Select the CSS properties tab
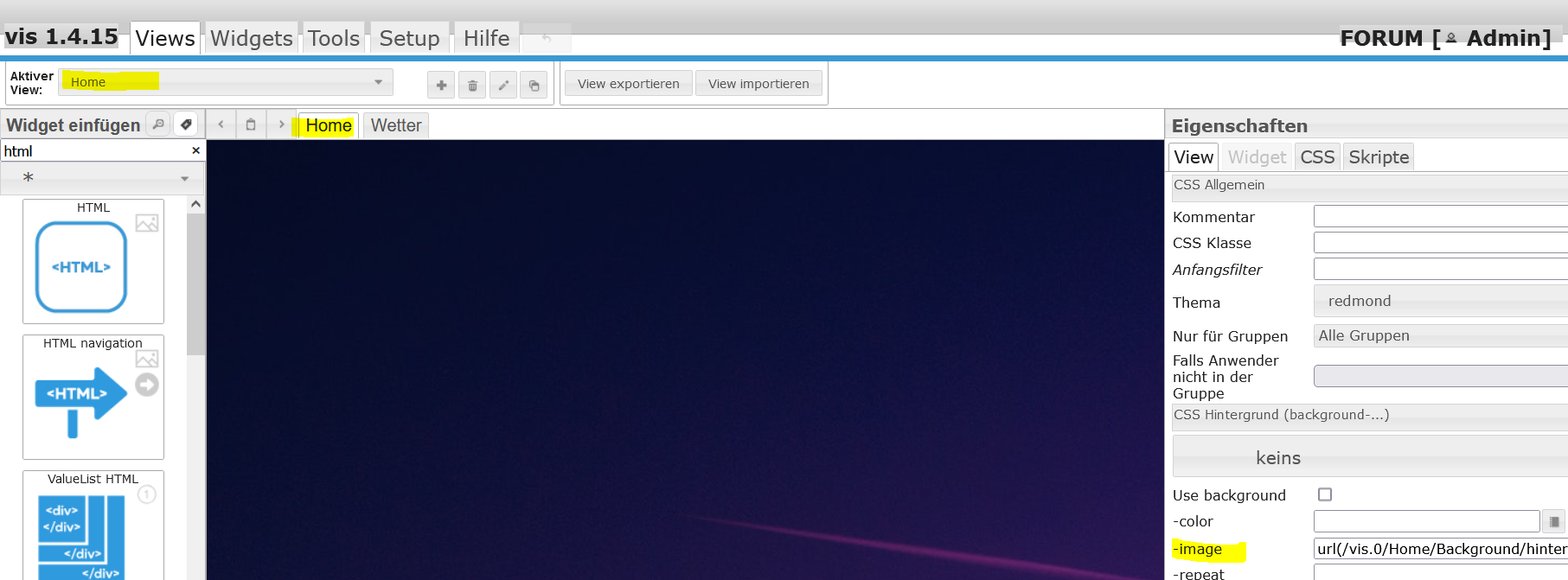The width and height of the screenshot is (1568, 580). (1317, 156)
